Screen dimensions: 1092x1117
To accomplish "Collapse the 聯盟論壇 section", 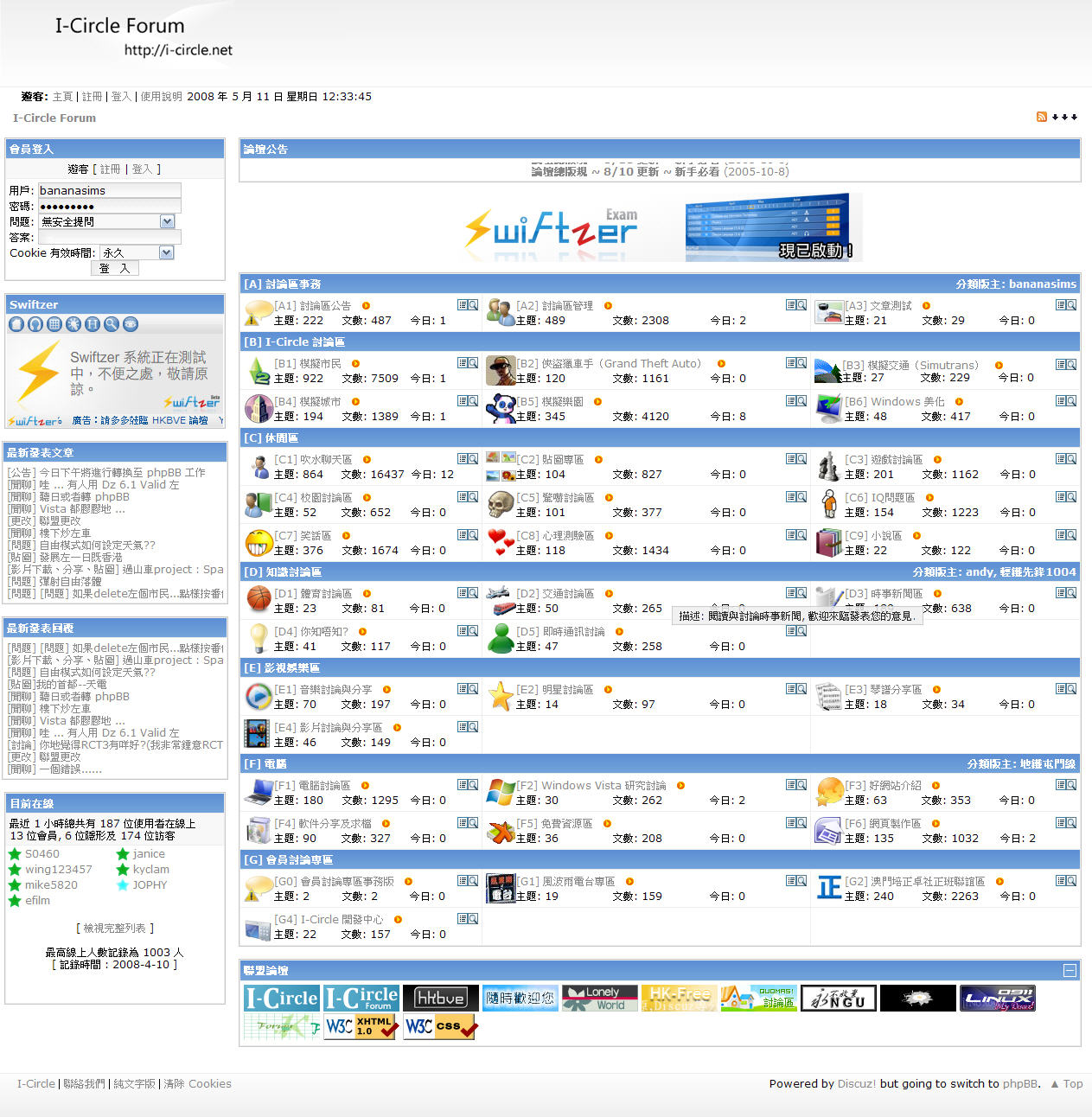I will tap(1070, 971).
